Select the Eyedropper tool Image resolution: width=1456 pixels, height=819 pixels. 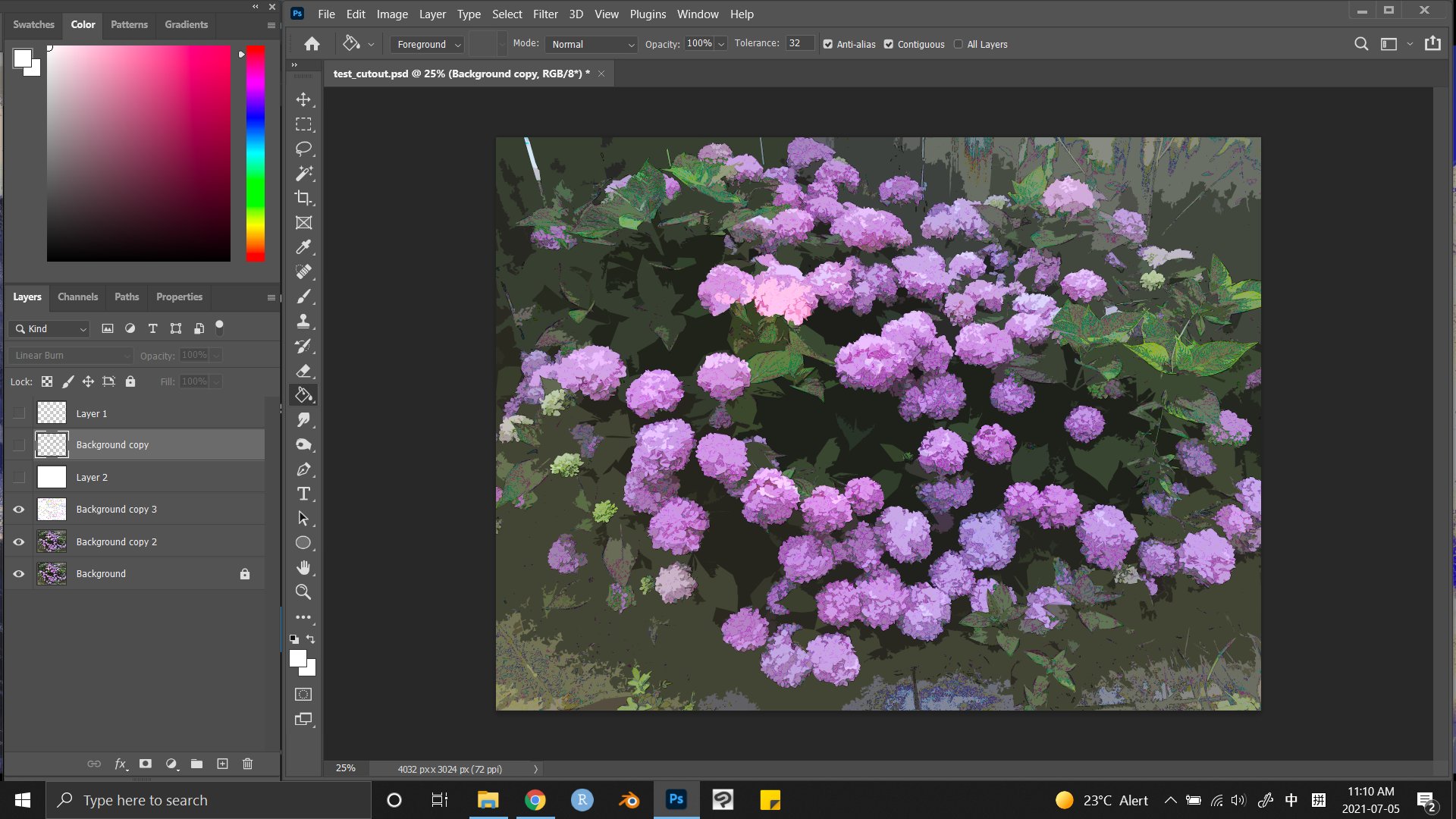tap(303, 247)
